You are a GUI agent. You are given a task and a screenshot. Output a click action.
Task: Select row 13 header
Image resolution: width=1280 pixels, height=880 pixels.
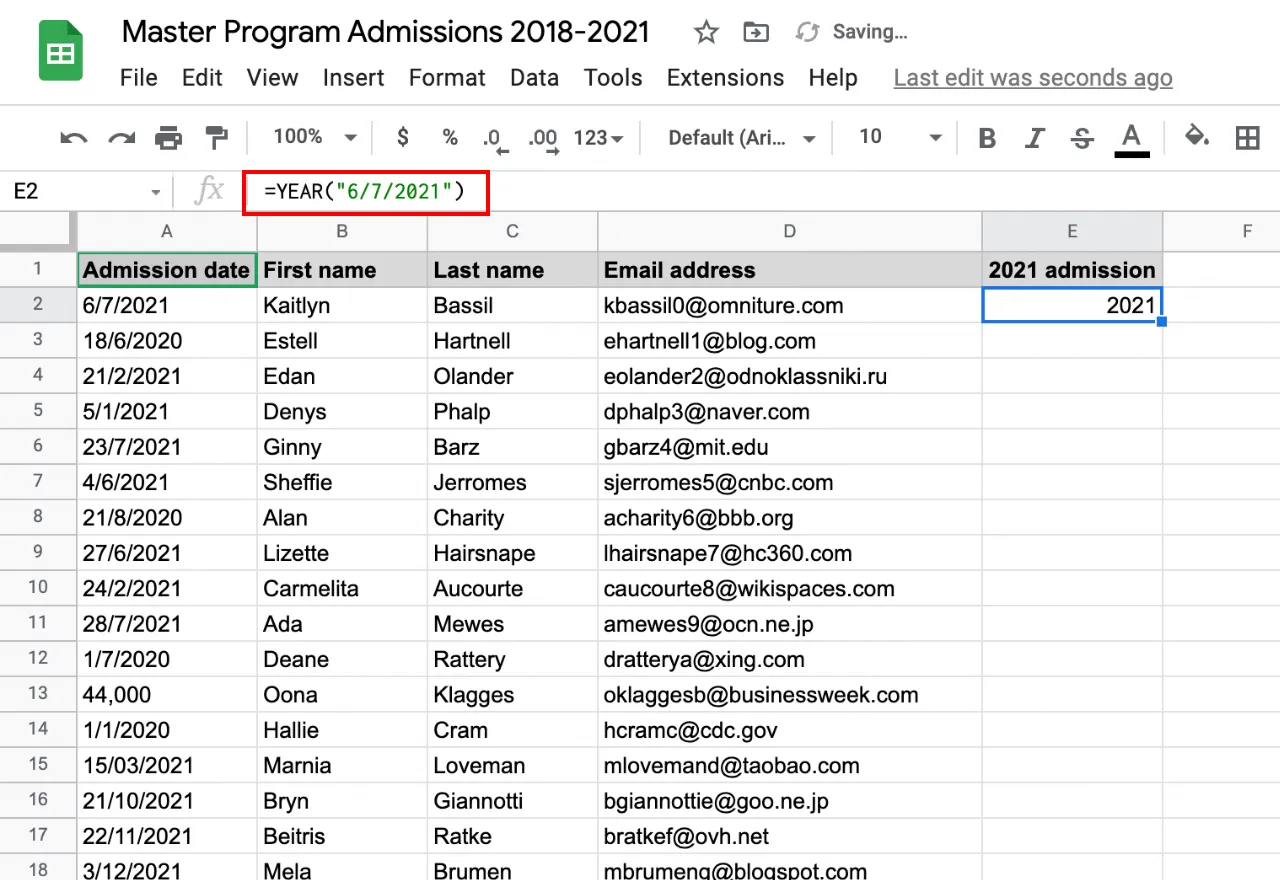pyautogui.click(x=38, y=694)
